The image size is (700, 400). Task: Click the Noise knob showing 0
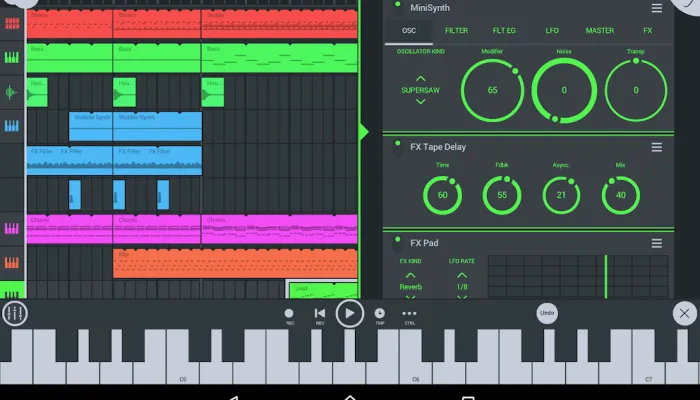click(564, 90)
